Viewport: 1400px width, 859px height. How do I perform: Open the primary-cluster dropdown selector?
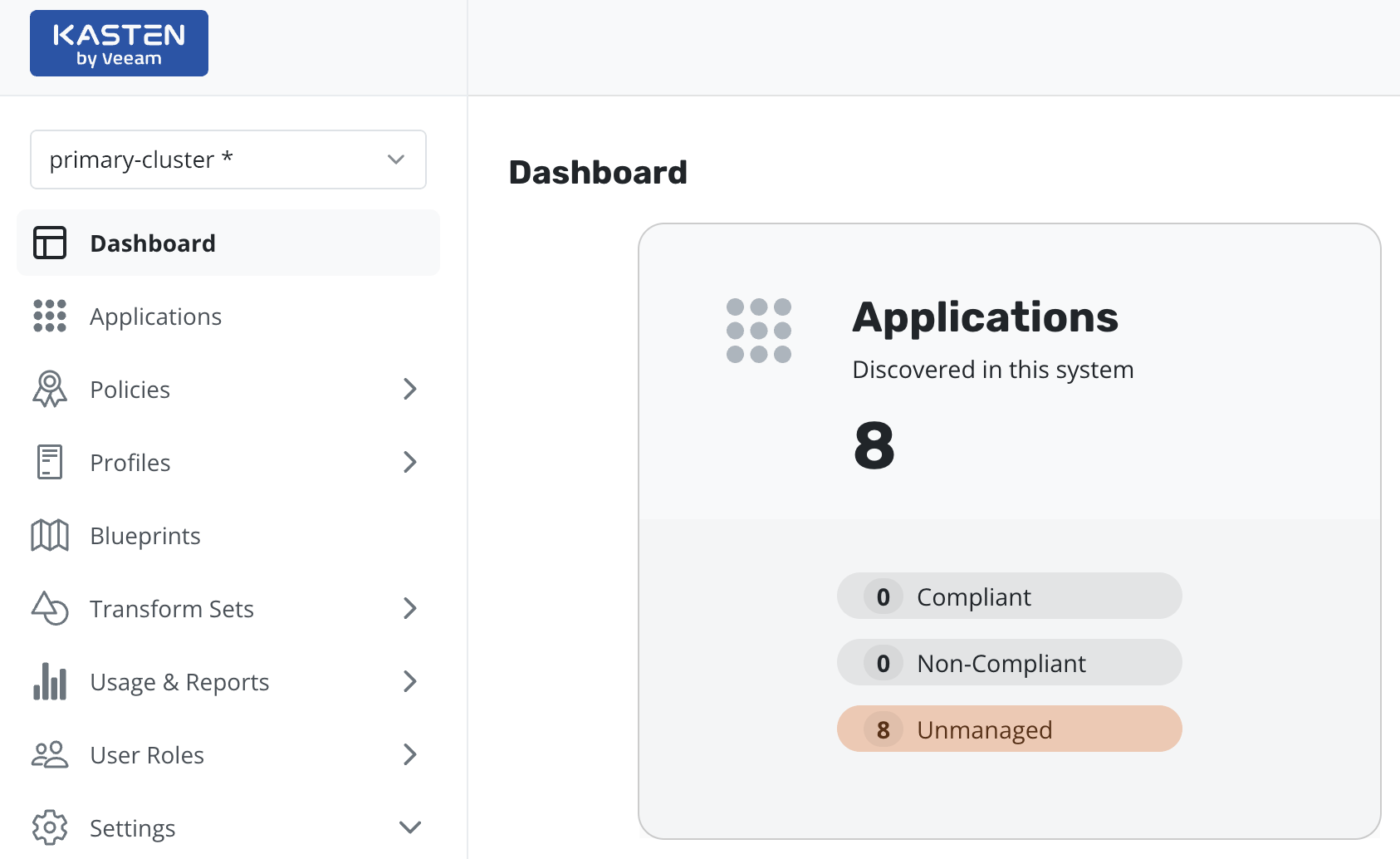pos(228,160)
